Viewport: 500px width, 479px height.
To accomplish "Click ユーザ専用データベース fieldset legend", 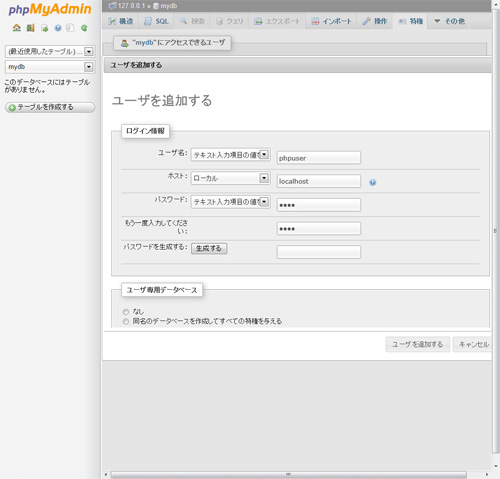I will (x=162, y=290).
